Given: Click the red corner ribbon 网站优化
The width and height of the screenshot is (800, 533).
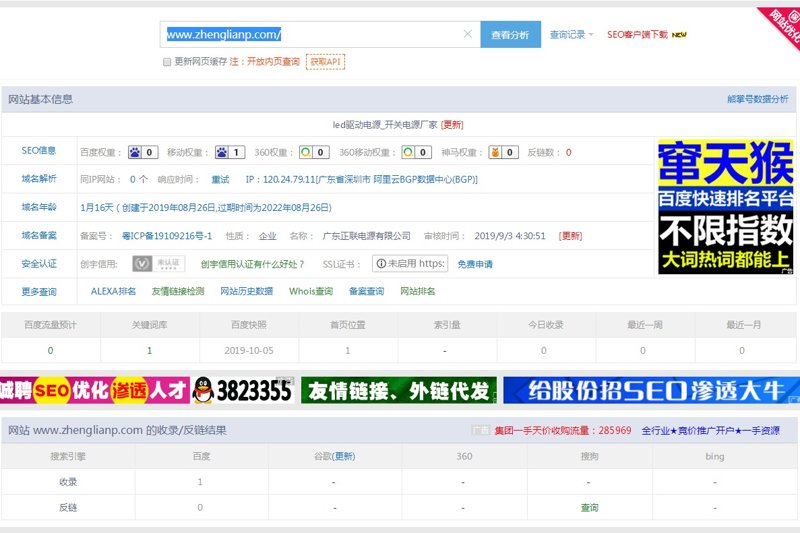Looking at the screenshot, I should coord(782,26).
